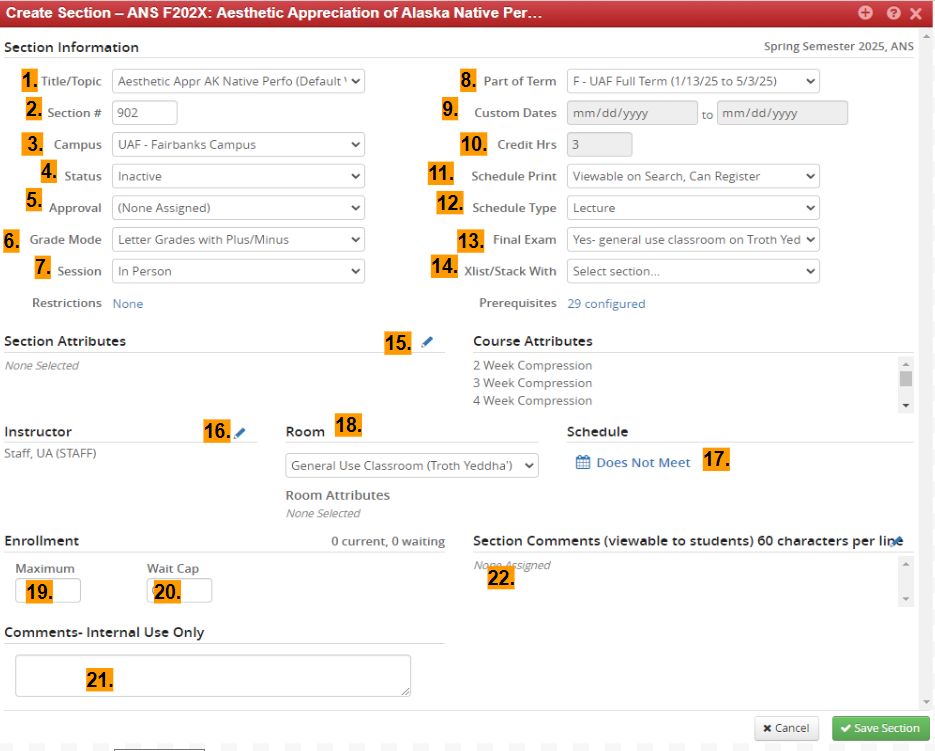Click the plus icon in the title bar

pos(866,13)
